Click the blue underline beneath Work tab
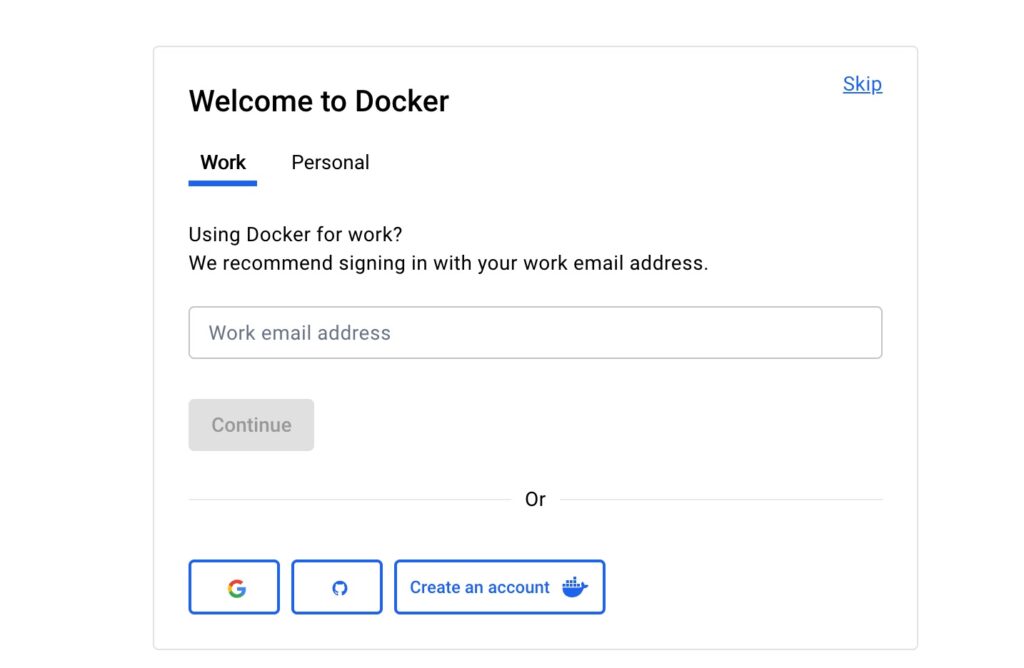The image size is (1024, 668). click(x=223, y=183)
